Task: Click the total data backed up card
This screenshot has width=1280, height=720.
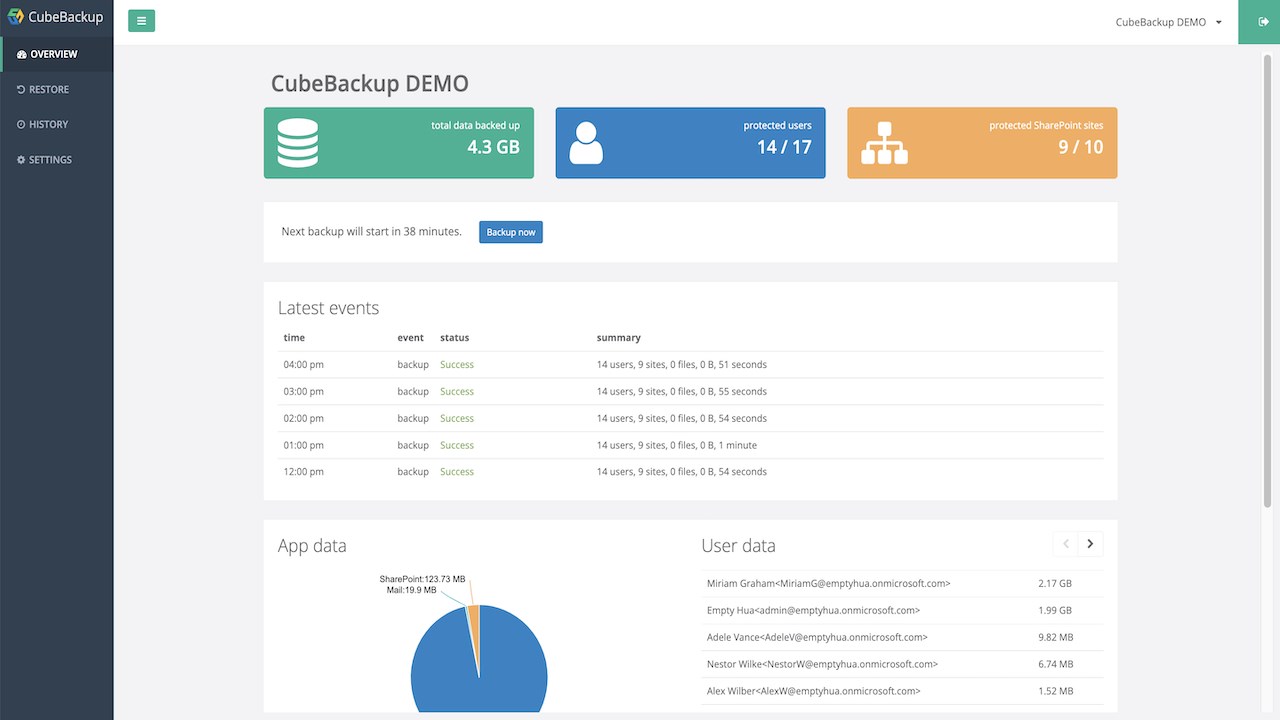Action: coord(399,143)
